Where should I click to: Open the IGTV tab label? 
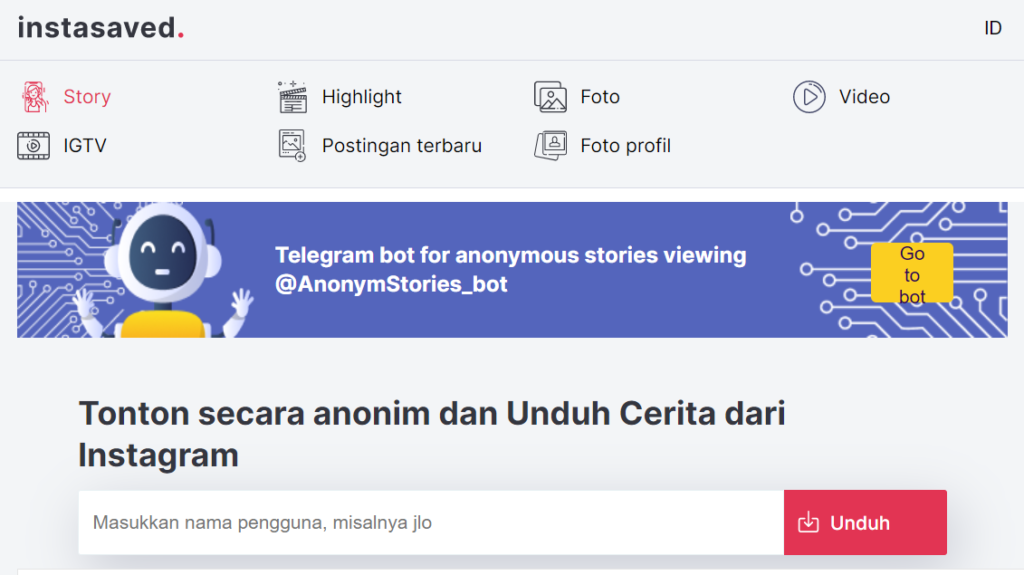[85, 146]
